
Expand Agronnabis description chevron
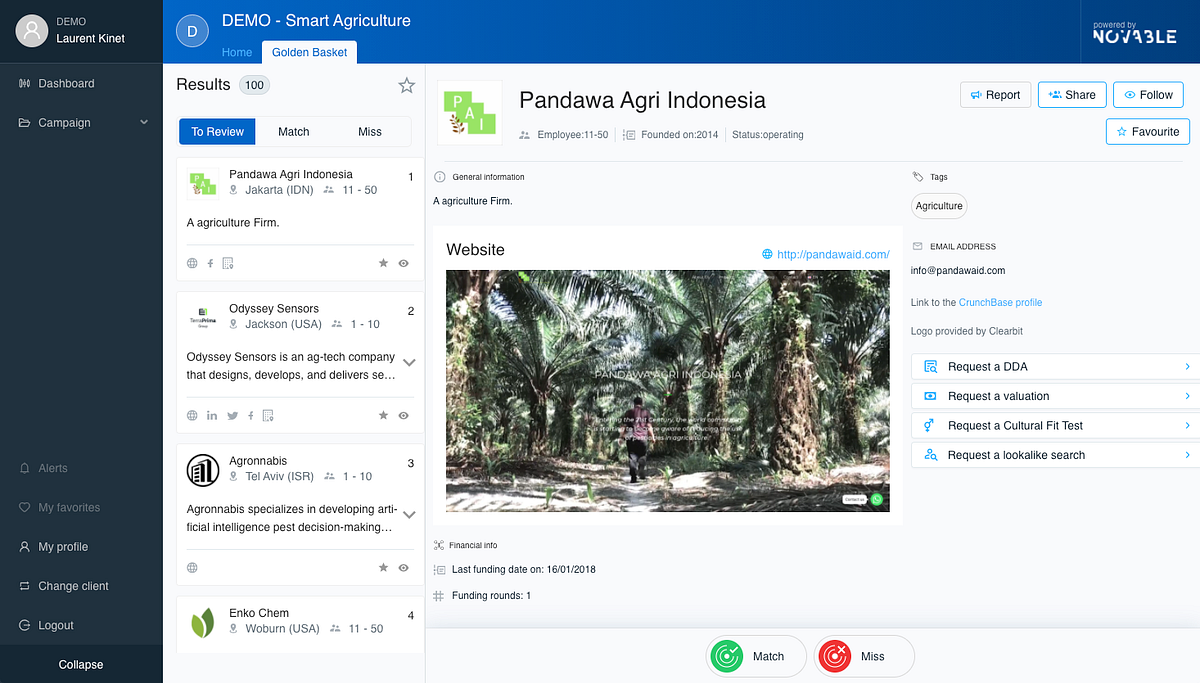coord(409,514)
